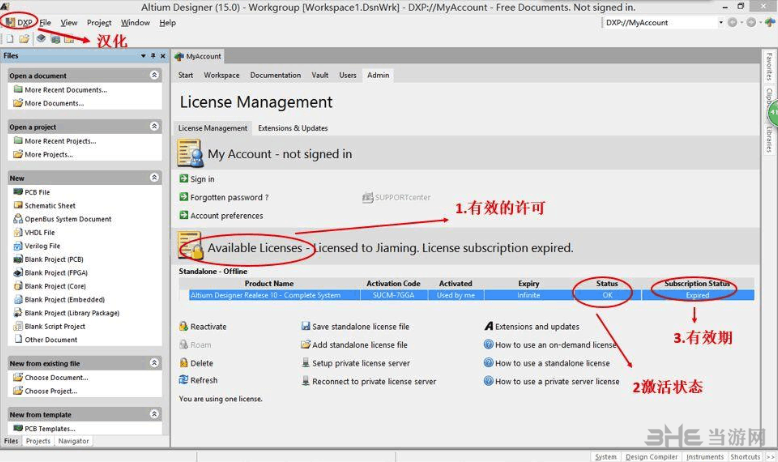The height and width of the screenshot is (462, 778).
Task: Collapse the New from template section
Action: 154,414
